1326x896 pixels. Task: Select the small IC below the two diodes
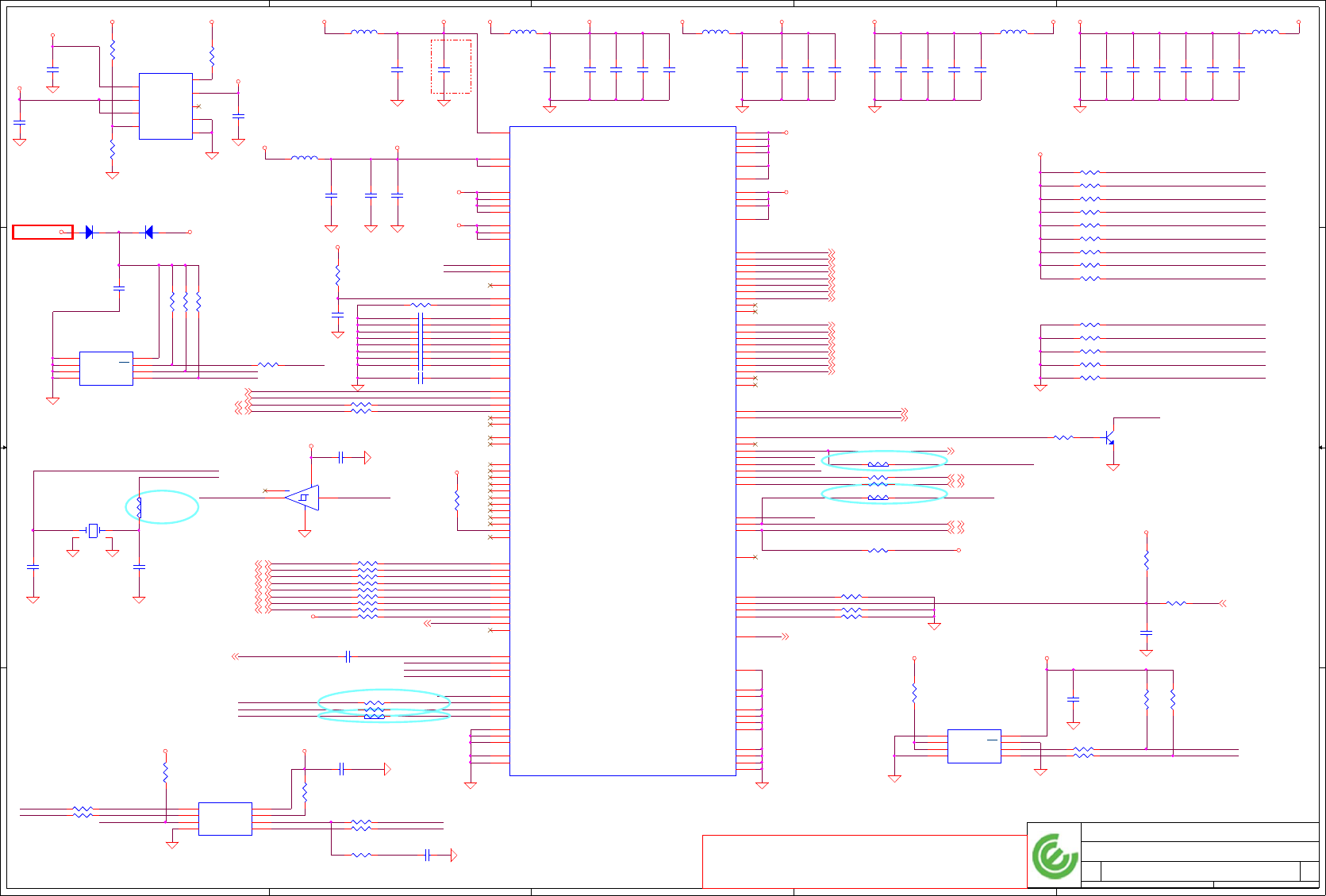coord(106,368)
